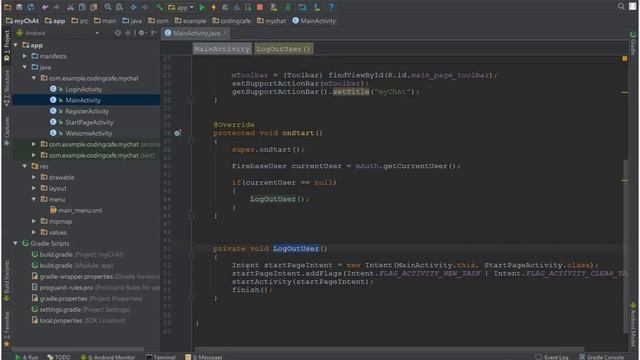Screen dimensions: 640x360
Task: Click the Apply Changes lightning icon
Action: click(x=213, y=7)
